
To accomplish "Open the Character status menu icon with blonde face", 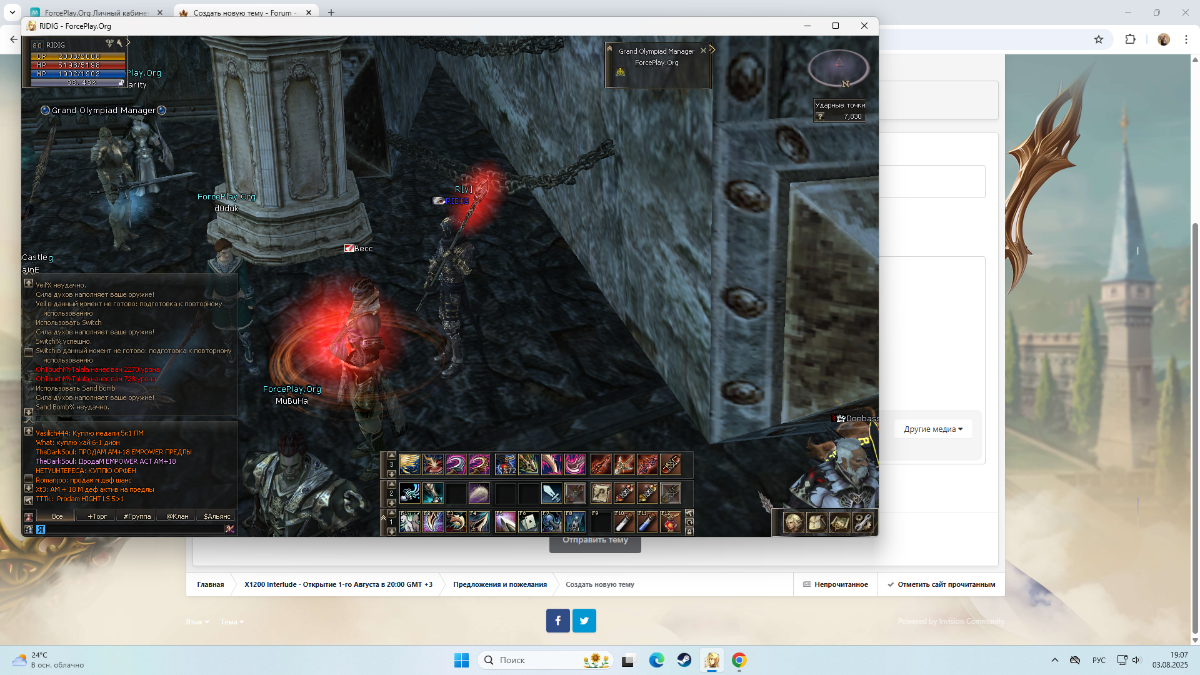I will [x=794, y=522].
